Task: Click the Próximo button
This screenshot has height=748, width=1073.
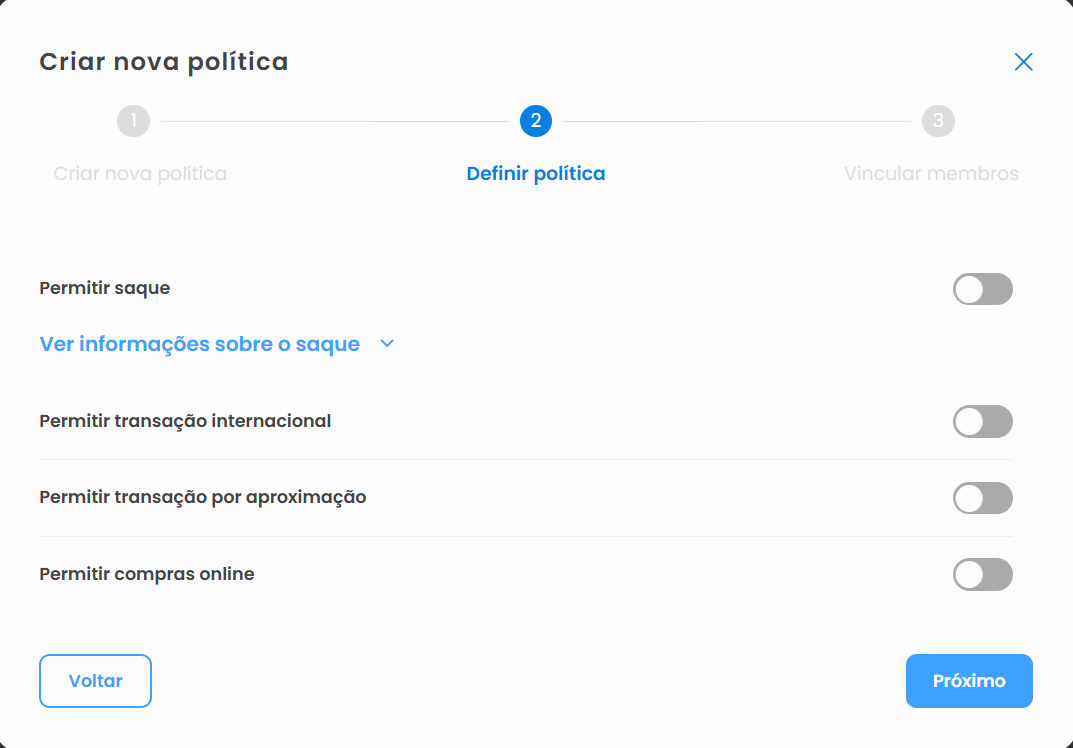Action: [969, 681]
